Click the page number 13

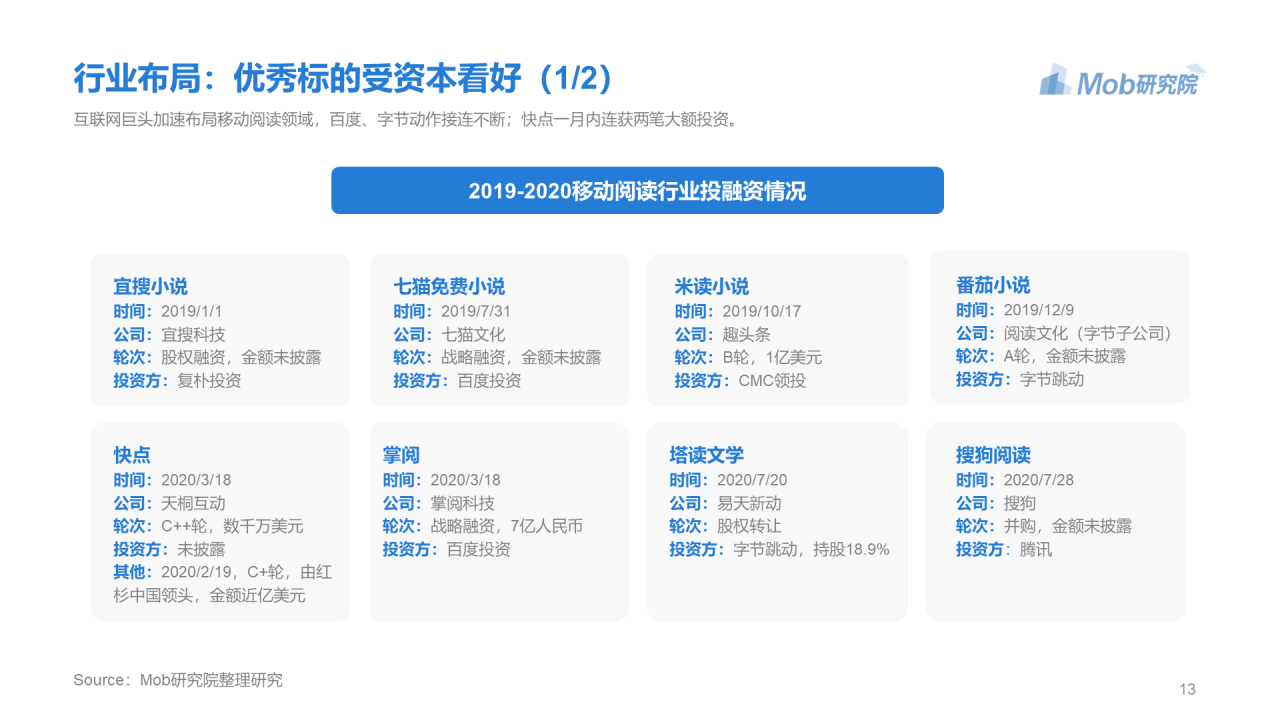click(1187, 689)
